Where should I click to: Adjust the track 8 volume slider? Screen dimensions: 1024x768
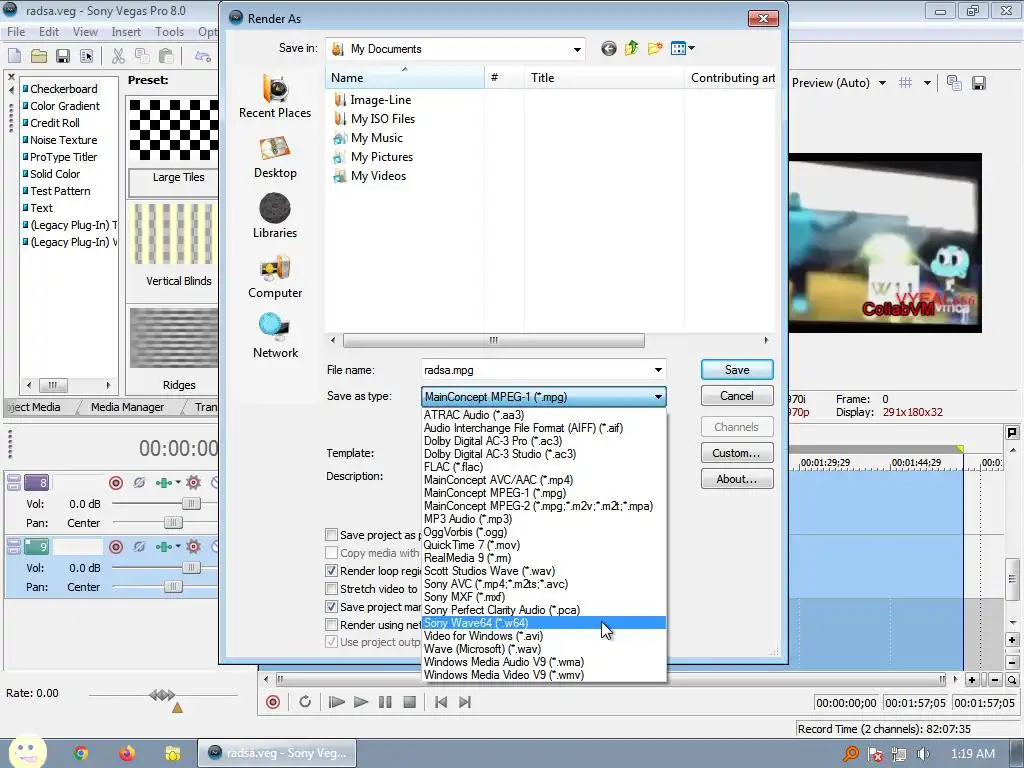pos(191,504)
